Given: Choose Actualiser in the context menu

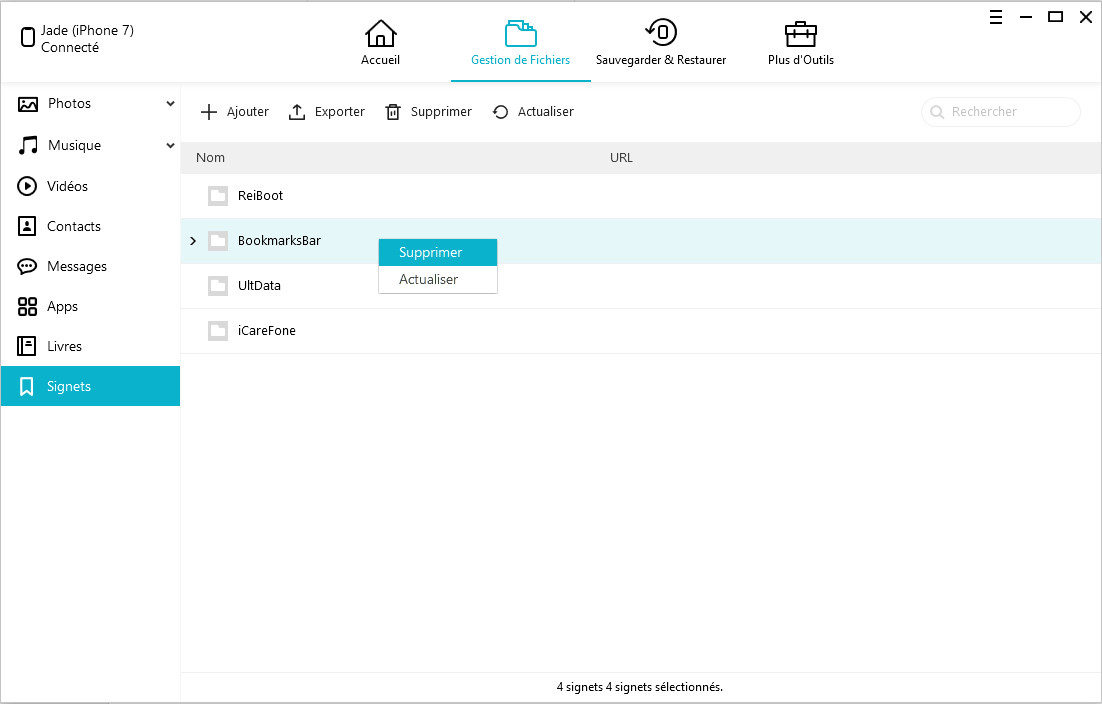Looking at the screenshot, I should [438, 280].
